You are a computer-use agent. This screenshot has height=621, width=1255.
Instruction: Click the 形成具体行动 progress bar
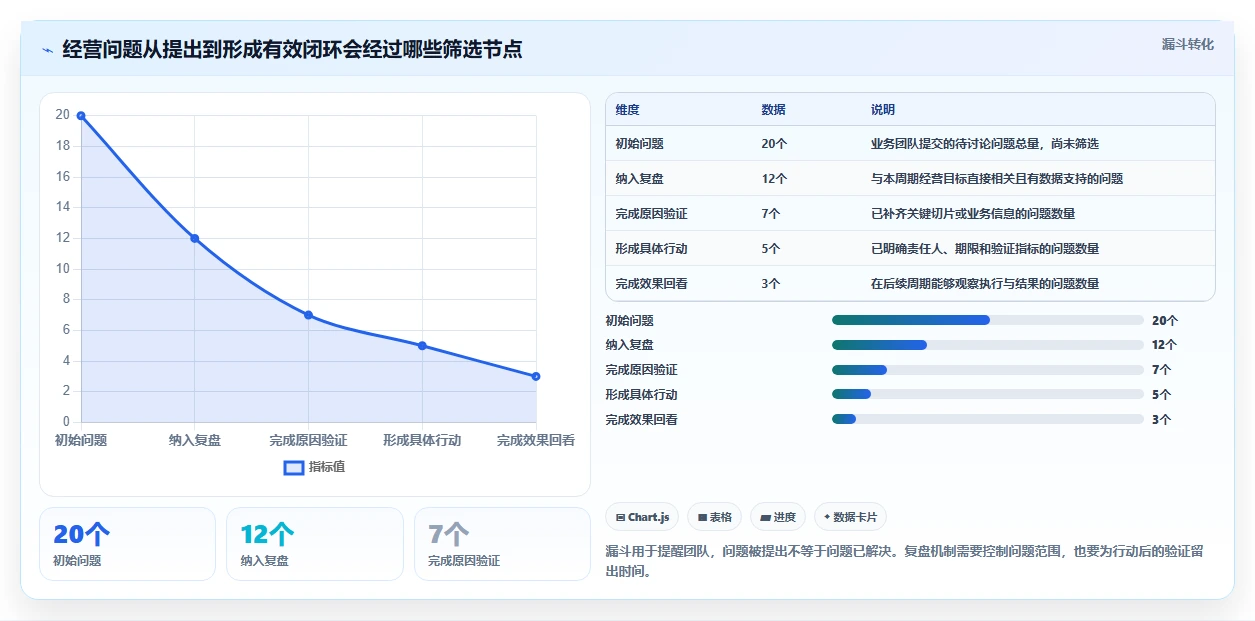[988, 394]
